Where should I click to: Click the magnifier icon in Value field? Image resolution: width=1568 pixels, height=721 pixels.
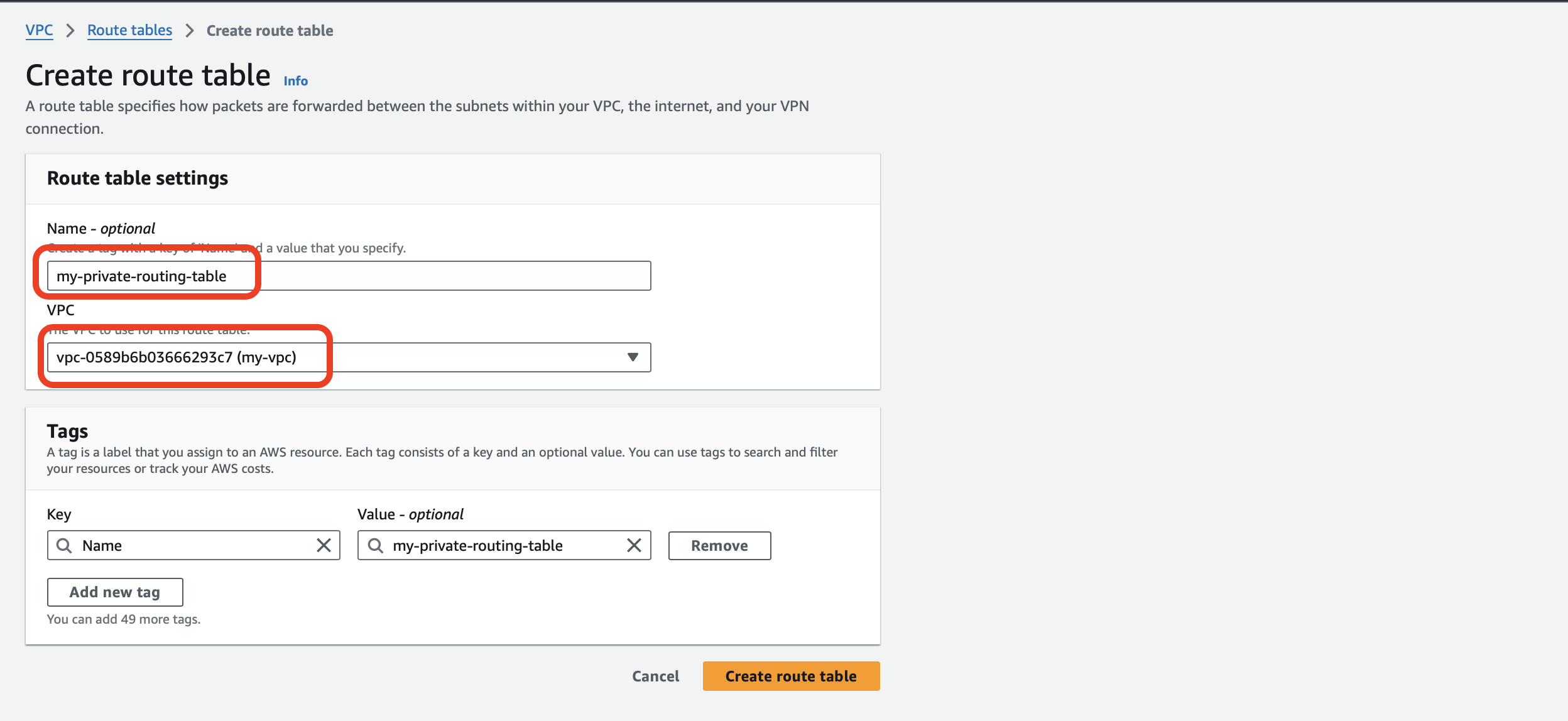coord(375,546)
